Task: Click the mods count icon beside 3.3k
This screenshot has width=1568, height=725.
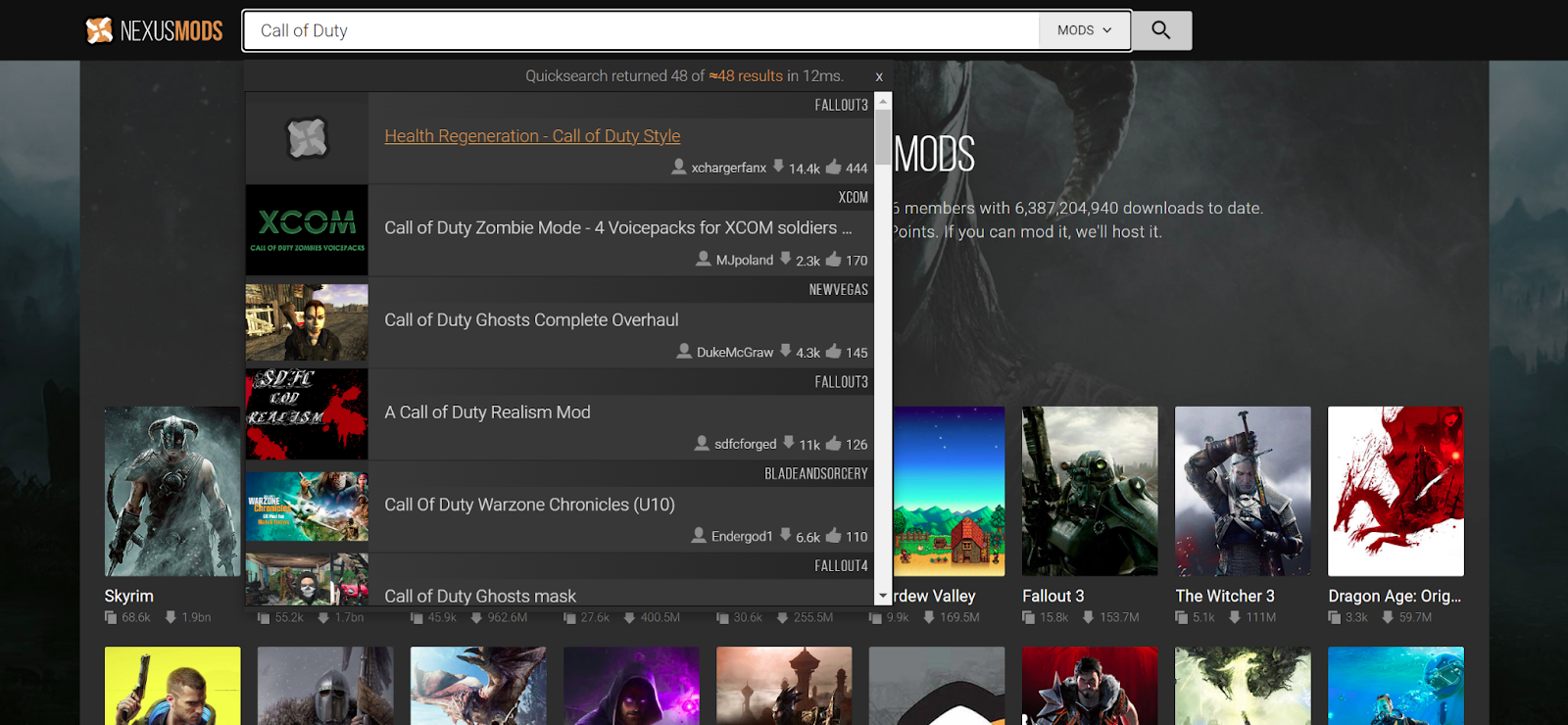Action: click(1334, 617)
